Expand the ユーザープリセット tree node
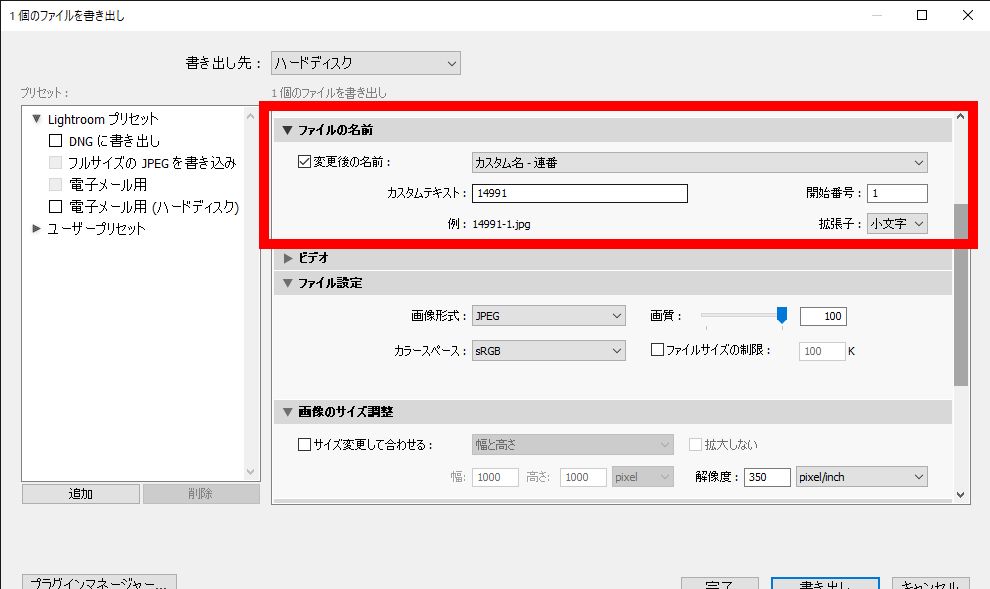The image size is (990, 589). pyautogui.click(x=37, y=229)
